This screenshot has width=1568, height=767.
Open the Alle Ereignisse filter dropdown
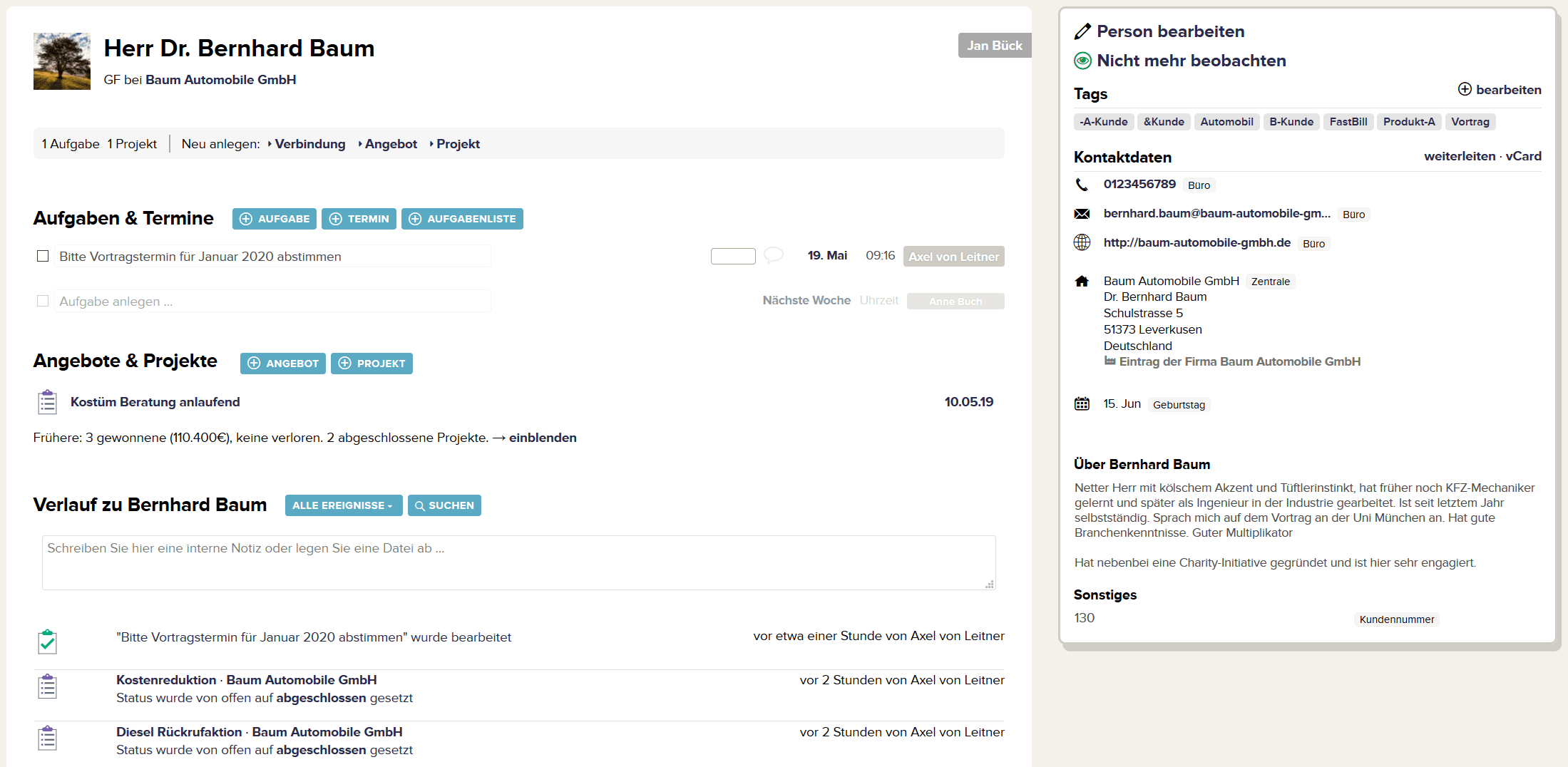pyautogui.click(x=343, y=505)
